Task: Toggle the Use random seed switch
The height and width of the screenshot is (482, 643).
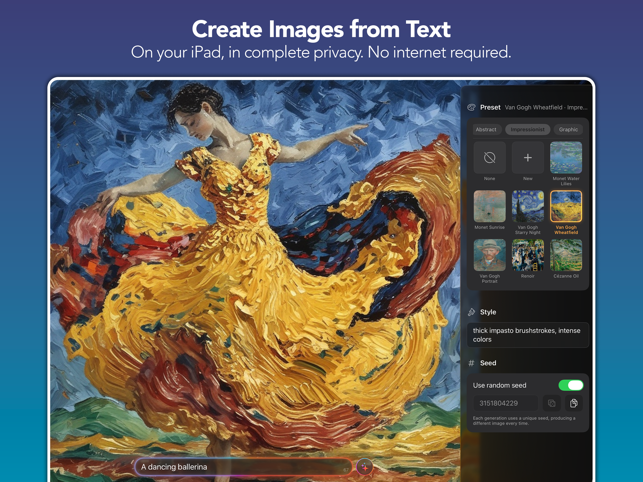Action: (571, 385)
